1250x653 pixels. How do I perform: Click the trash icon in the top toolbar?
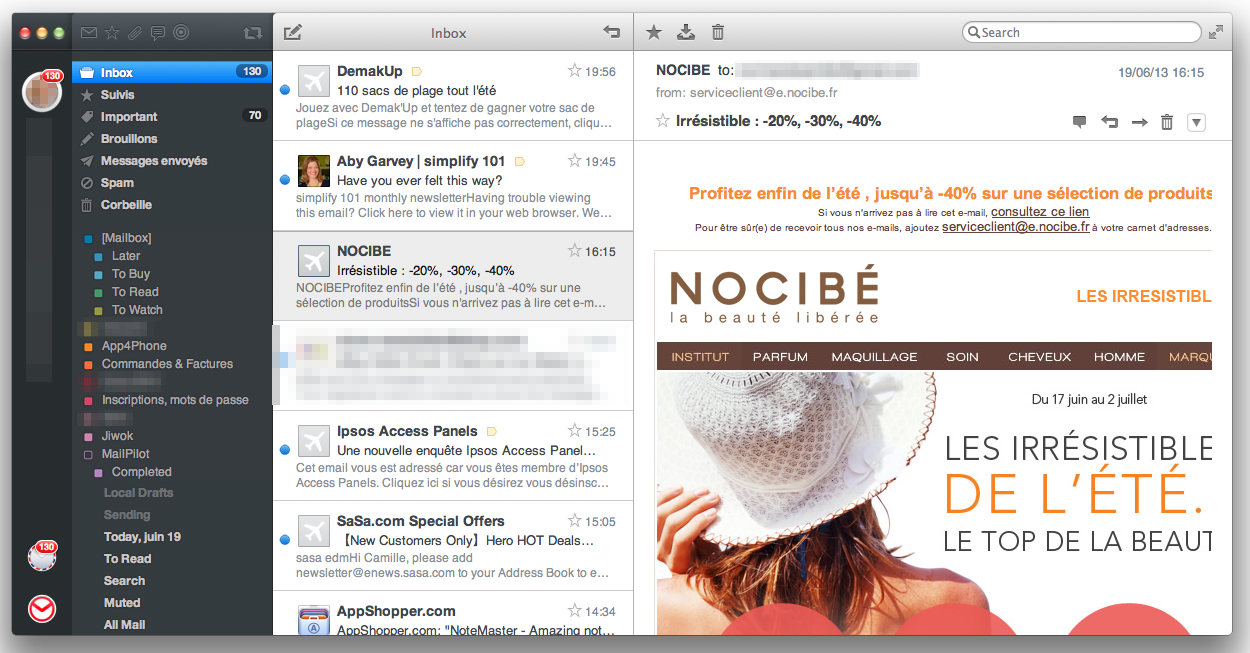coord(717,33)
